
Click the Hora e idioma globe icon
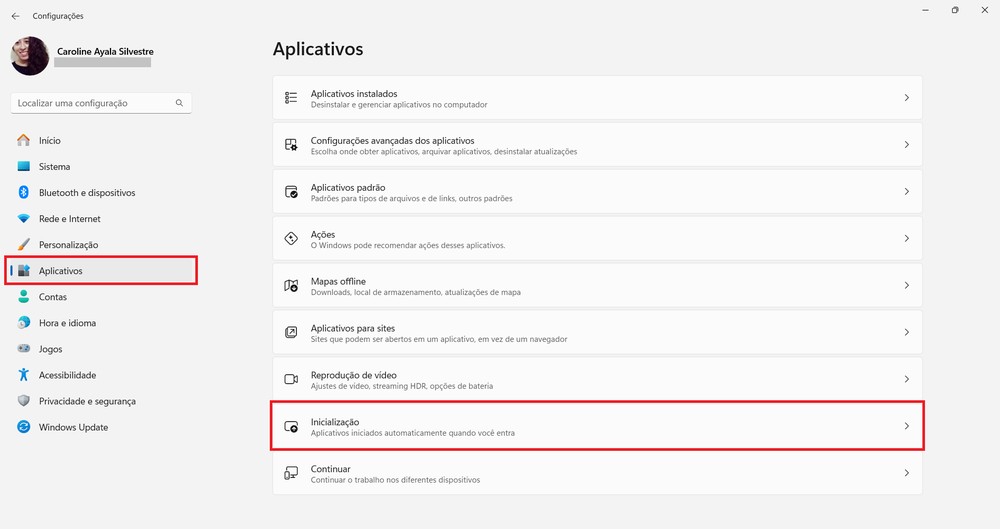pos(24,323)
